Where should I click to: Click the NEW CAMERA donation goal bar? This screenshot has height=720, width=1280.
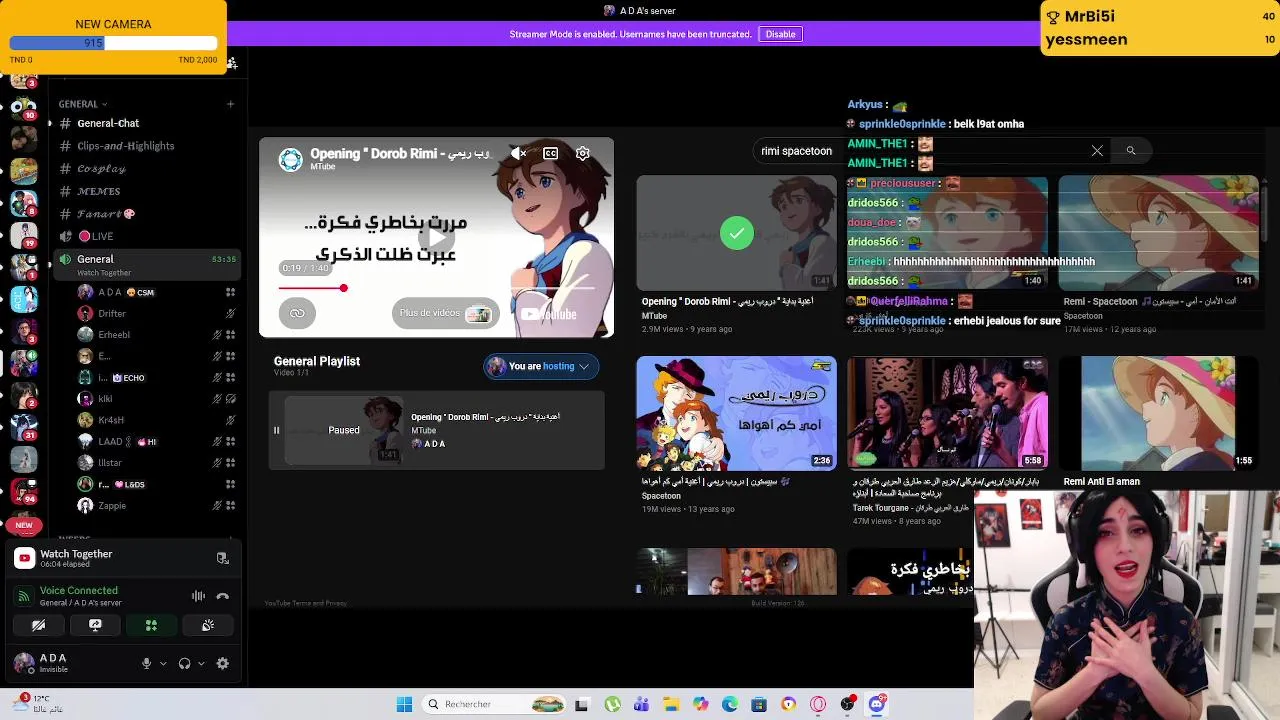point(113,43)
